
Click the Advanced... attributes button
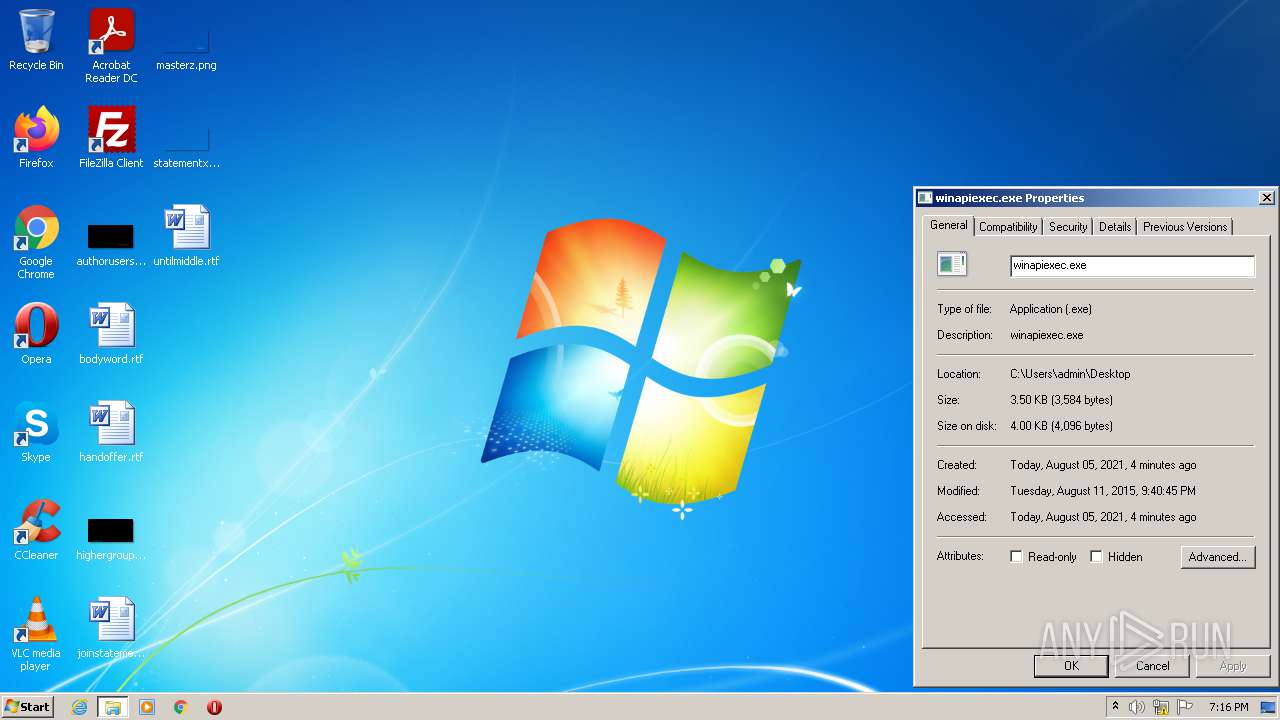pos(1217,557)
